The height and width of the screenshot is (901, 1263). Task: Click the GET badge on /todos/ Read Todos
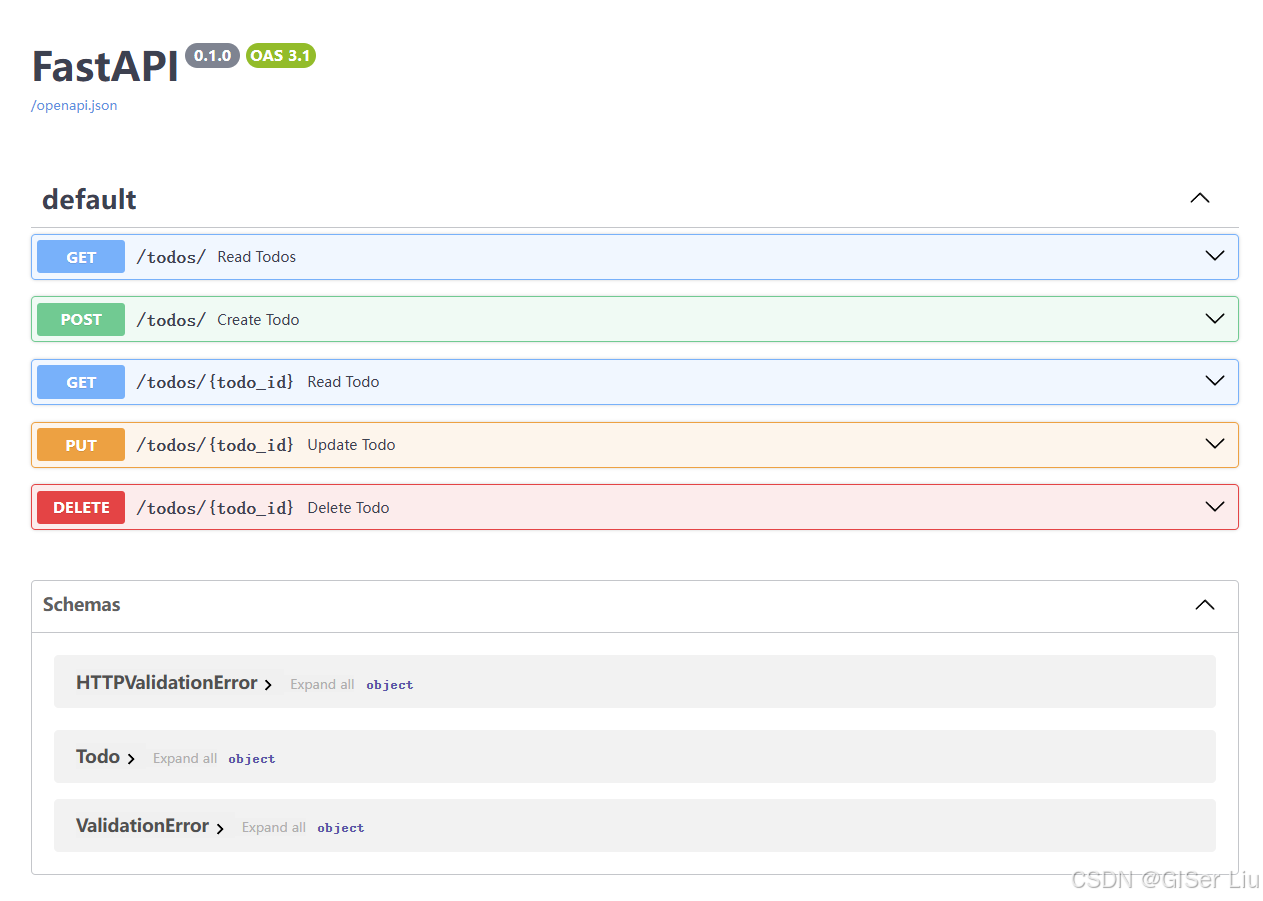pos(80,256)
